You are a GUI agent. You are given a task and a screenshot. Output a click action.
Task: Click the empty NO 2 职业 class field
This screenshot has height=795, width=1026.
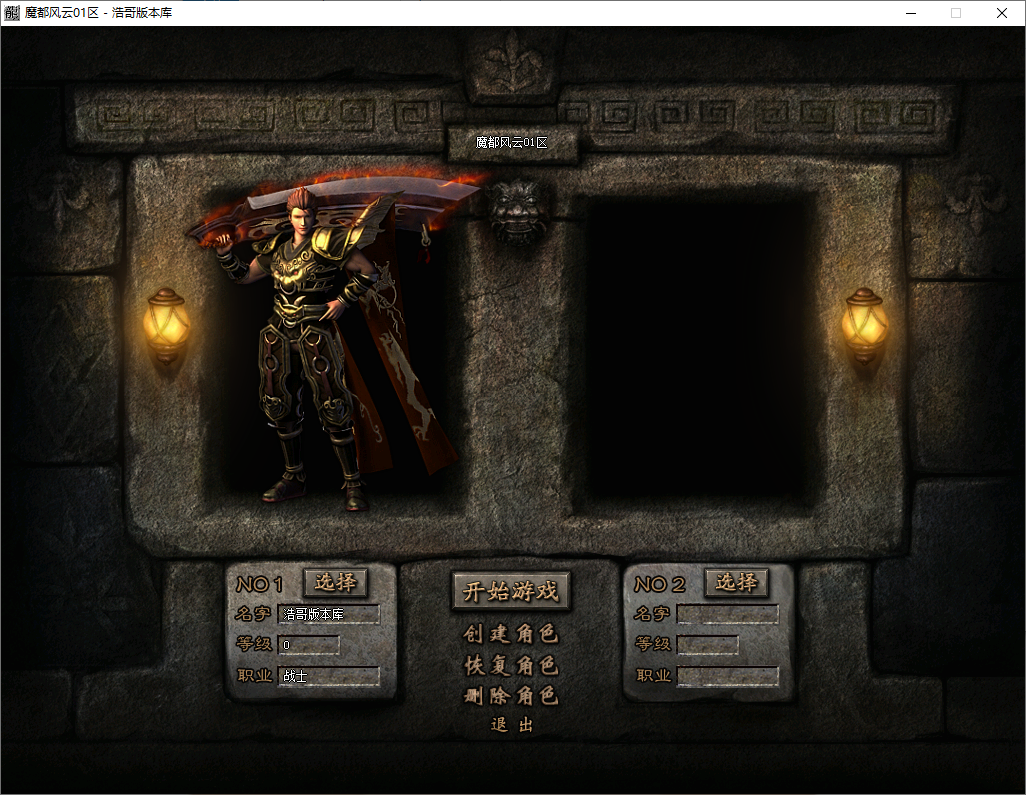(728, 676)
